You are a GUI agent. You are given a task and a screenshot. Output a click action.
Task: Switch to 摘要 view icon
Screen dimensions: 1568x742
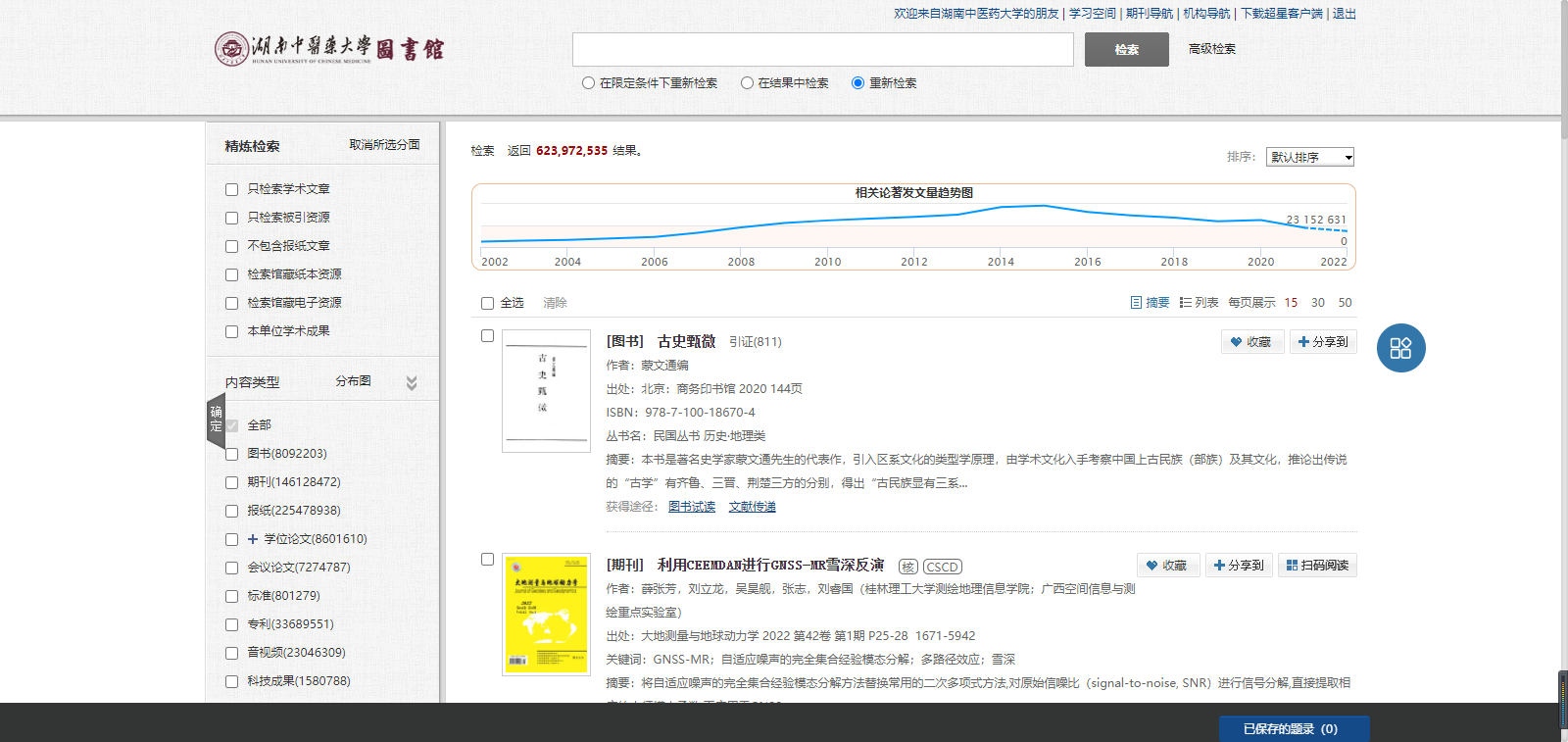[1136, 303]
